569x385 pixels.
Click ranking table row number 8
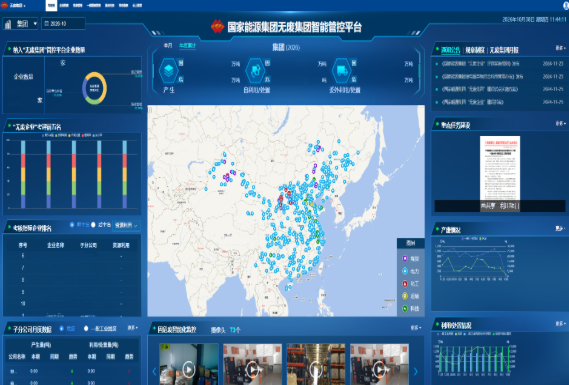click(72, 280)
